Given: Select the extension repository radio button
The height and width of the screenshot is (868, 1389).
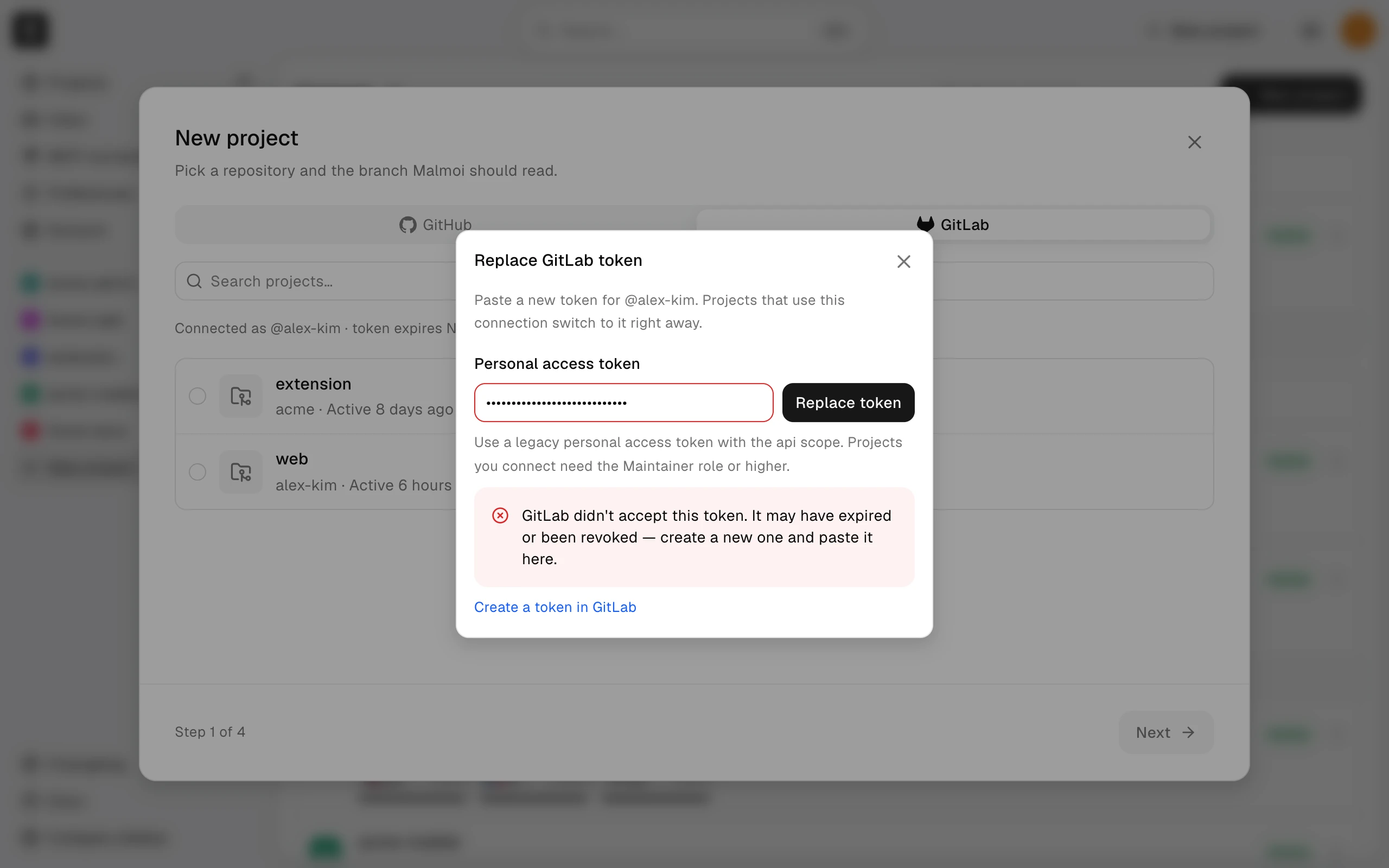Looking at the screenshot, I should click(x=197, y=396).
